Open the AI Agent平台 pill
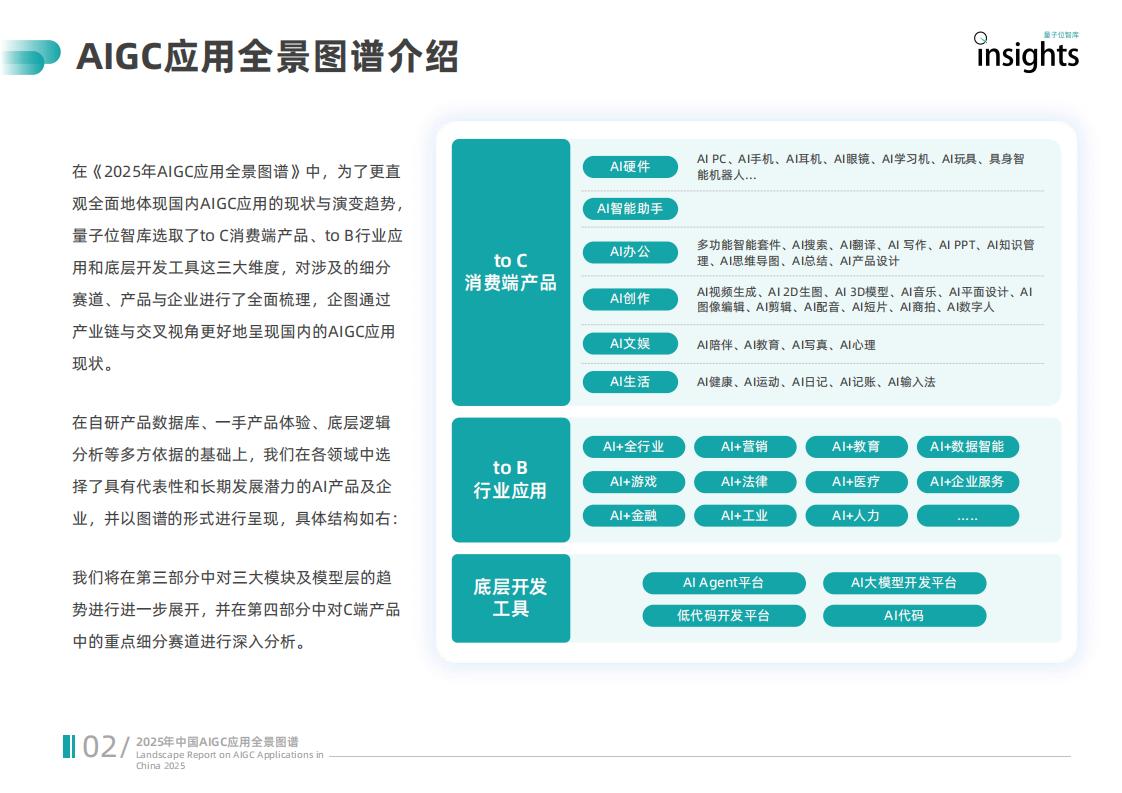Screen dimensions: 1122x793 coord(723,583)
